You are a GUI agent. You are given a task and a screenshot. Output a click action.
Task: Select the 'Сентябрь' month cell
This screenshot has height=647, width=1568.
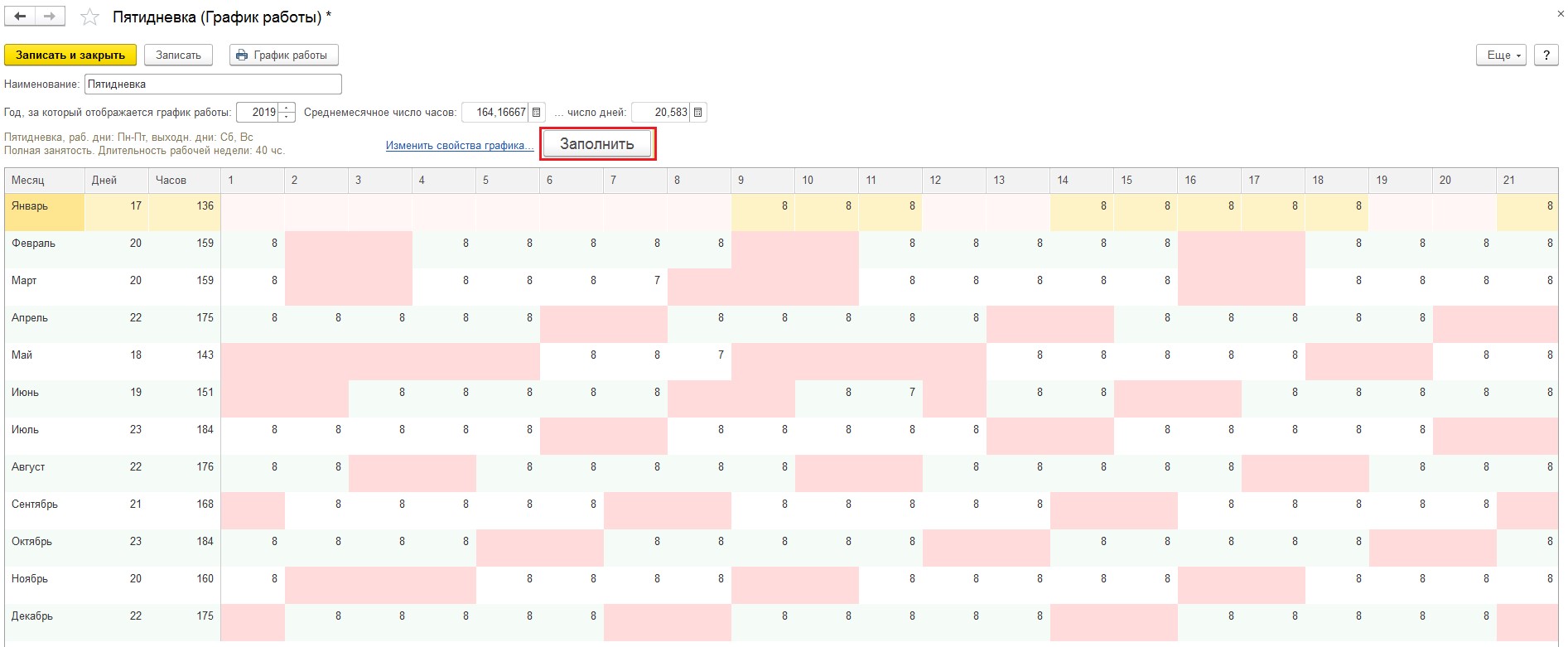click(45, 510)
